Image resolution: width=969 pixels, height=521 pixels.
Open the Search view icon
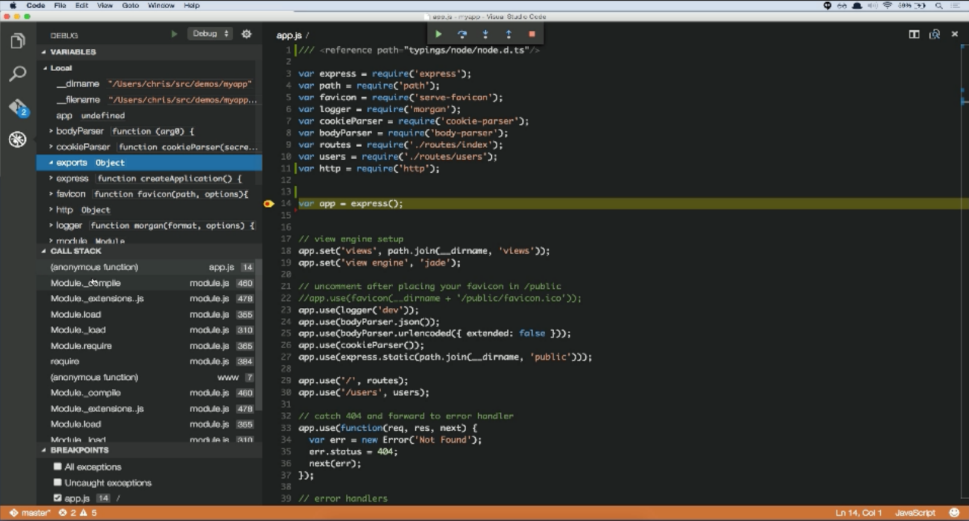pos(17,74)
